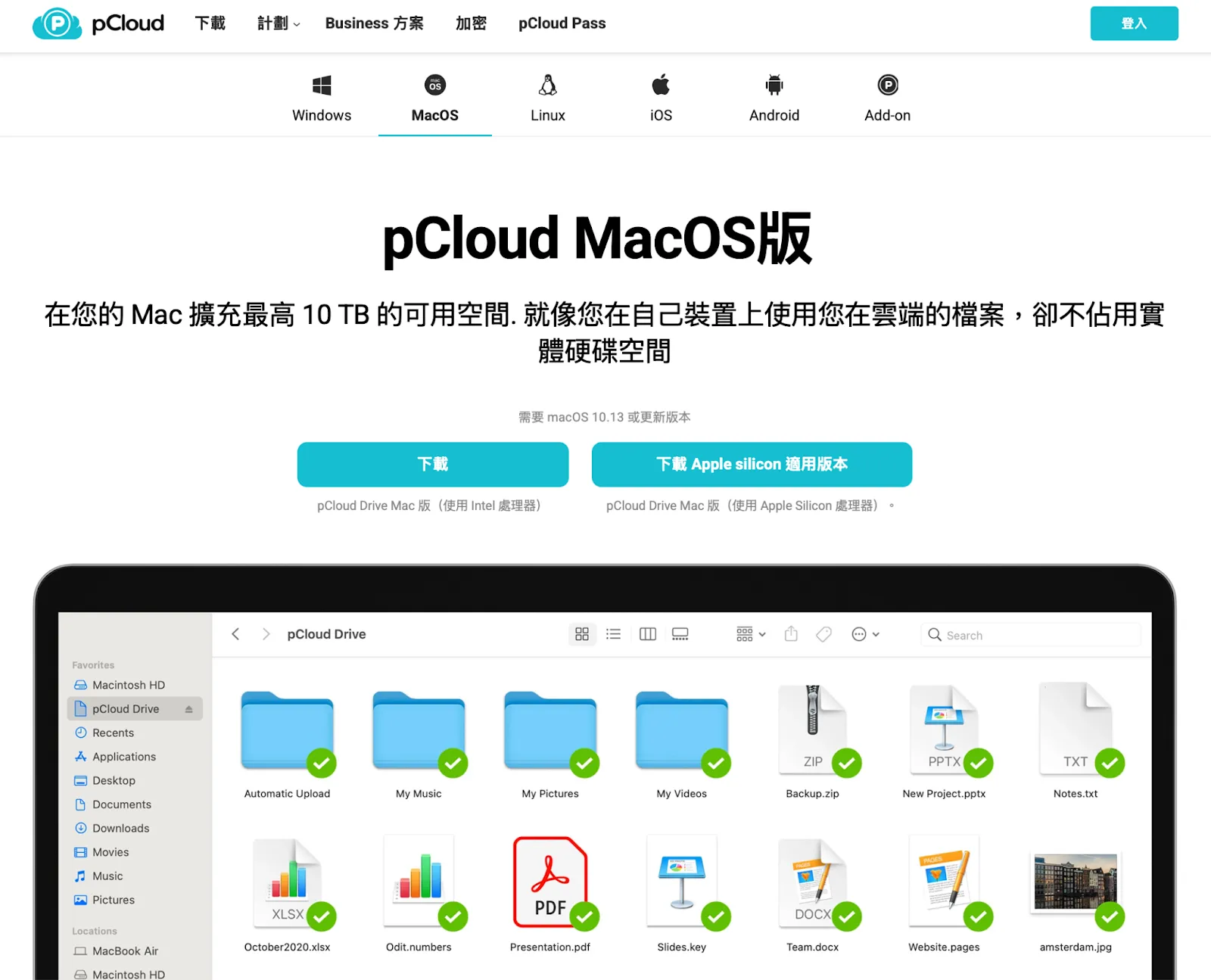Select the Linux platform tab

click(548, 99)
